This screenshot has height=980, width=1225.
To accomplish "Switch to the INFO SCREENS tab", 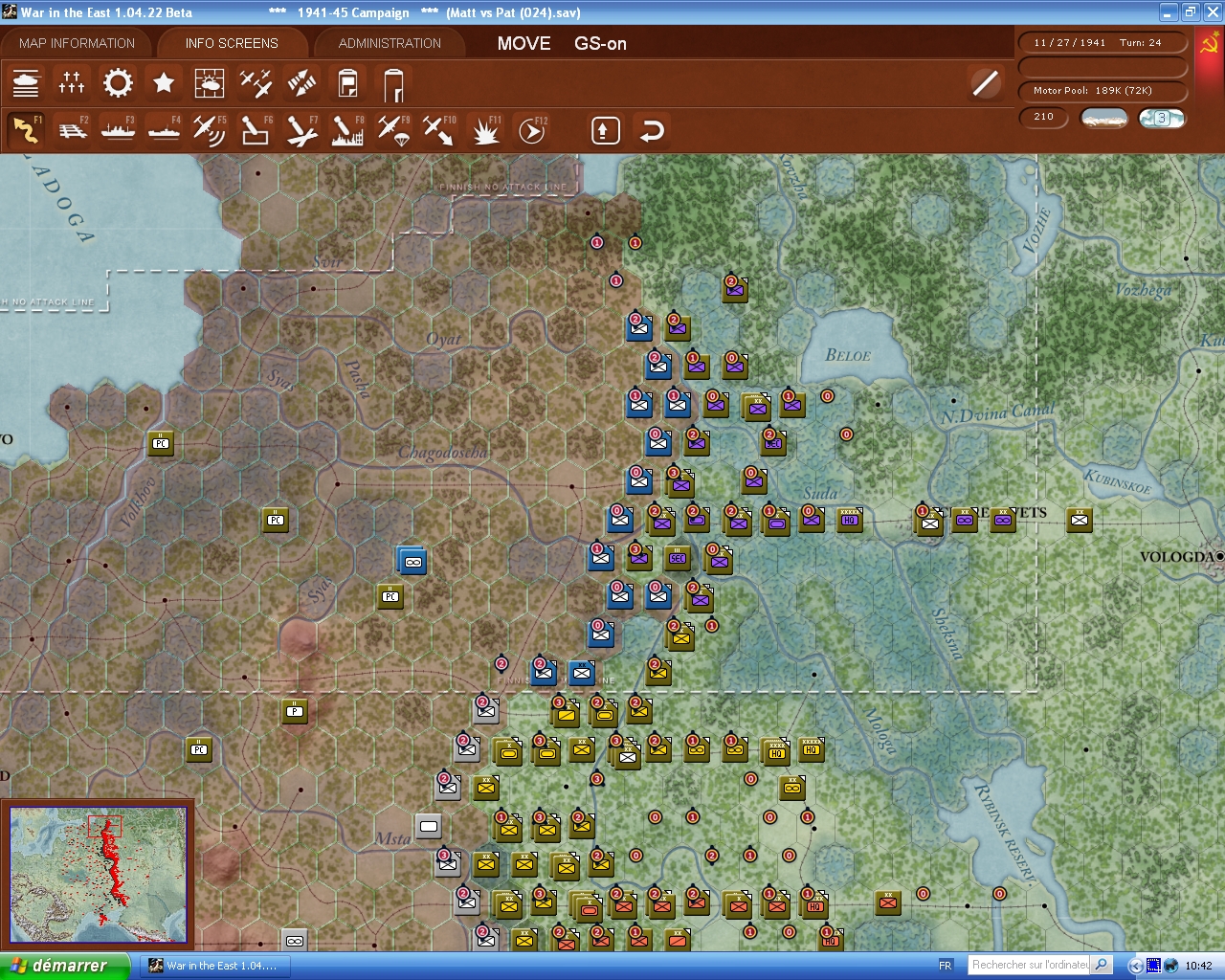I will click(x=232, y=43).
